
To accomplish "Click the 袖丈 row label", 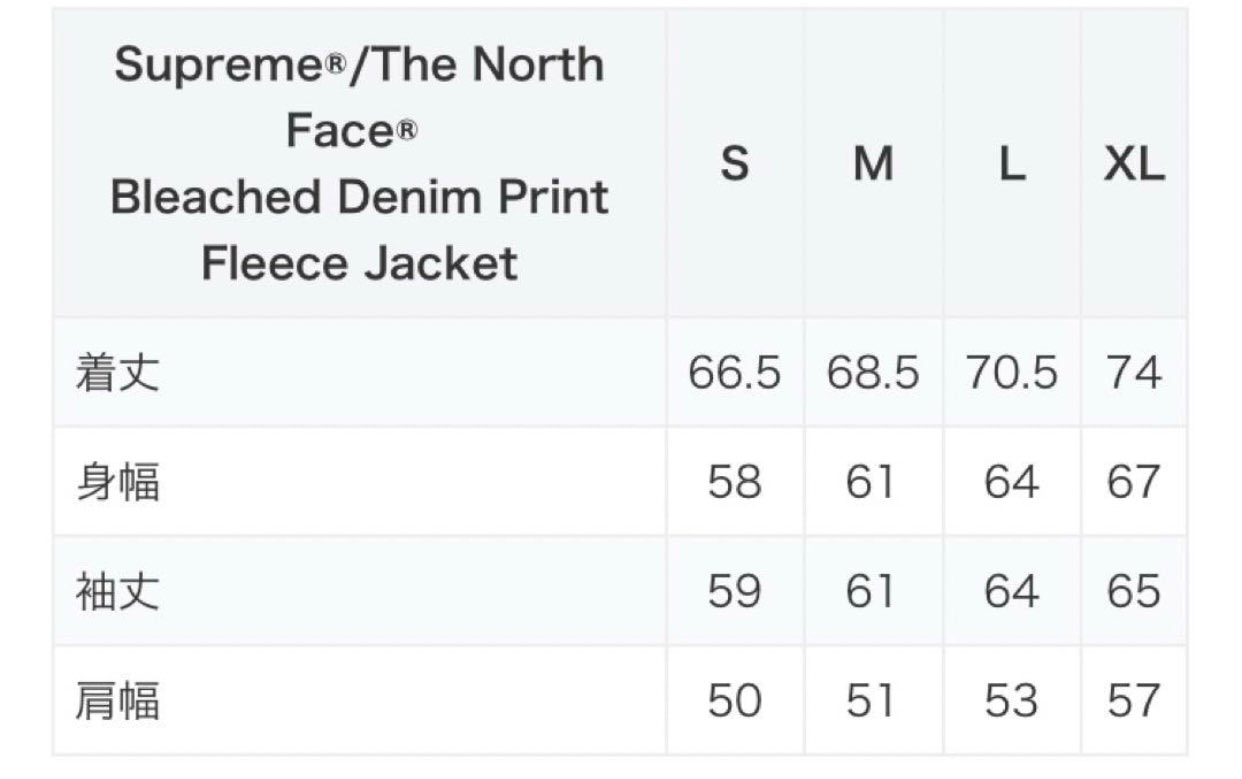I will point(117,592).
